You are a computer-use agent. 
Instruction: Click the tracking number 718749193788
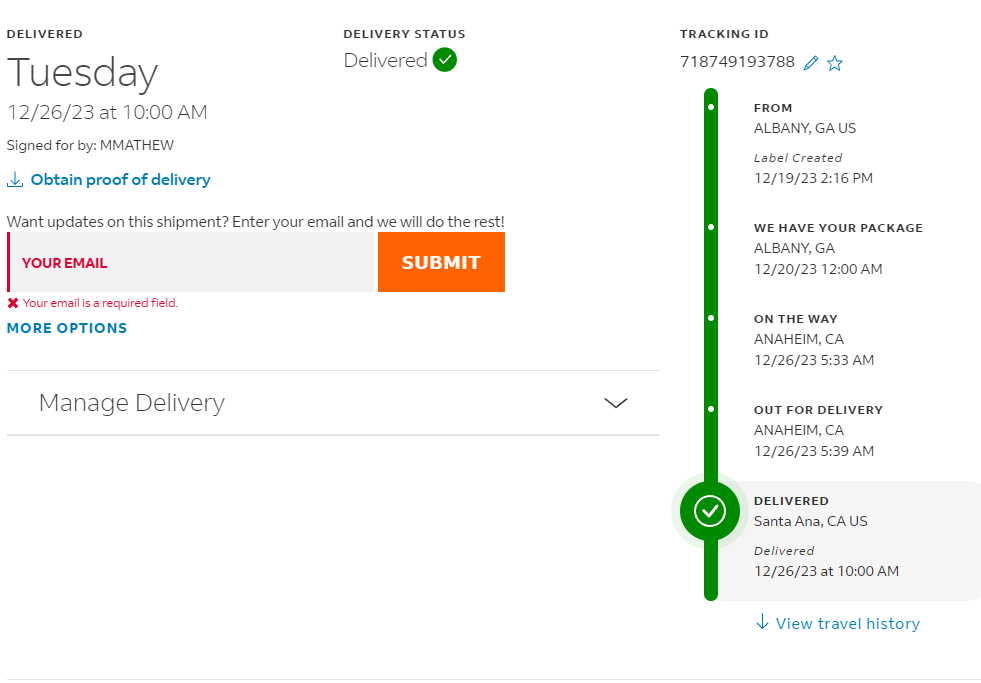point(737,62)
